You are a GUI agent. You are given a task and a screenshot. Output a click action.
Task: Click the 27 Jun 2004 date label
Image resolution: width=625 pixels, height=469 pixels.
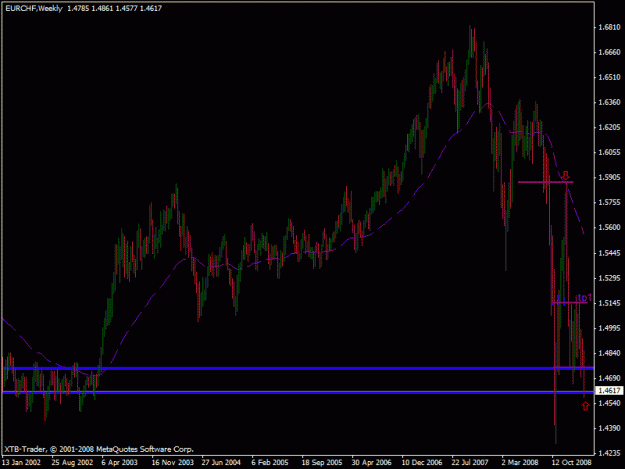click(x=221, y=463)
